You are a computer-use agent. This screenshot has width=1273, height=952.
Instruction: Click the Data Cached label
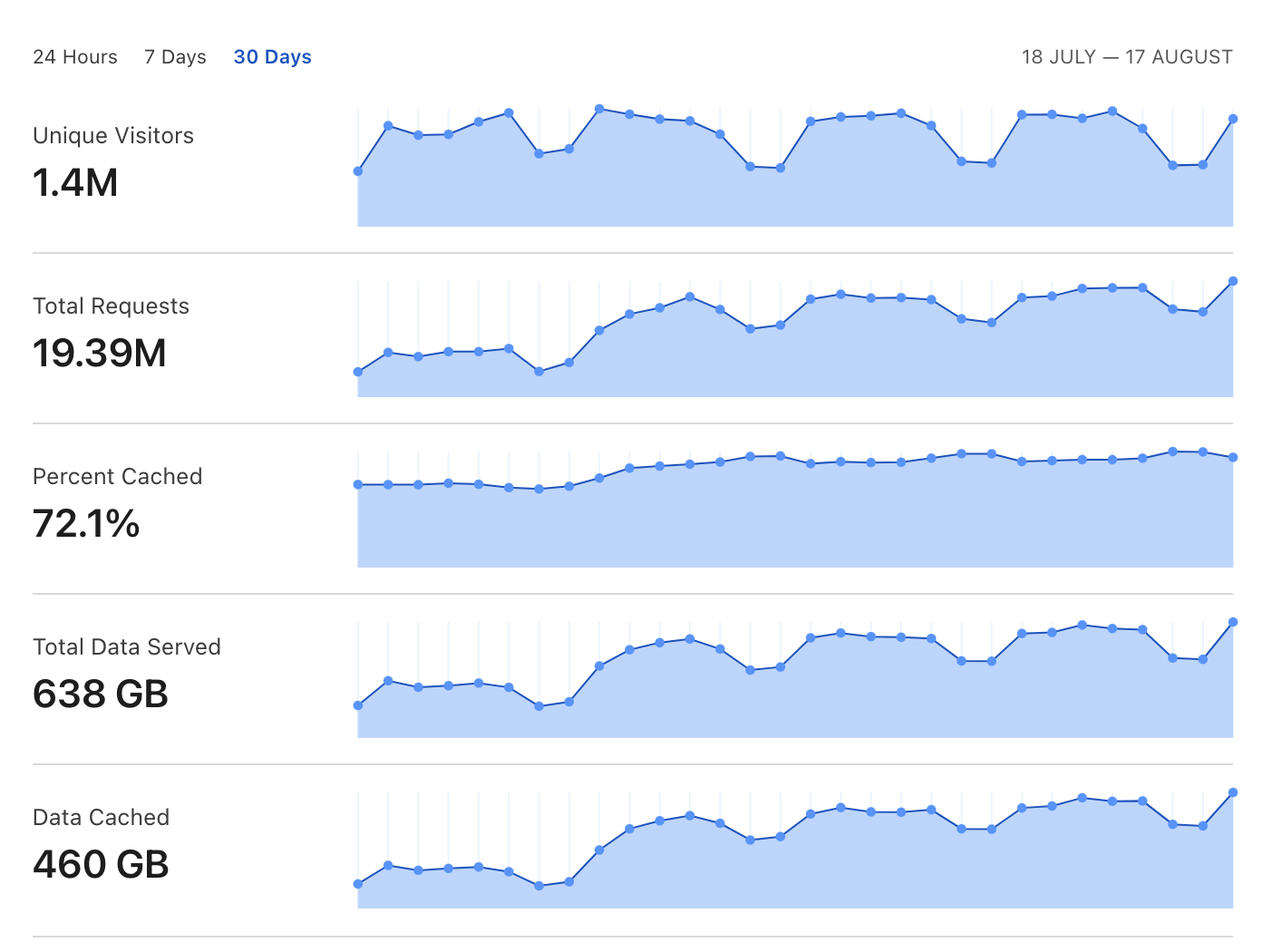click(102, 818)
